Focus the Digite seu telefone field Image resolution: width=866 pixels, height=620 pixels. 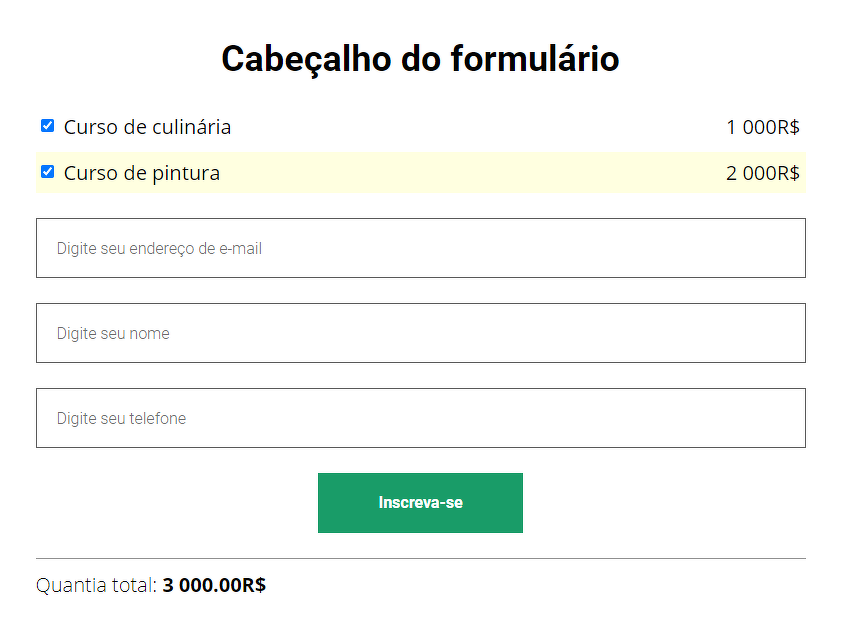click(x=420, y=418)
